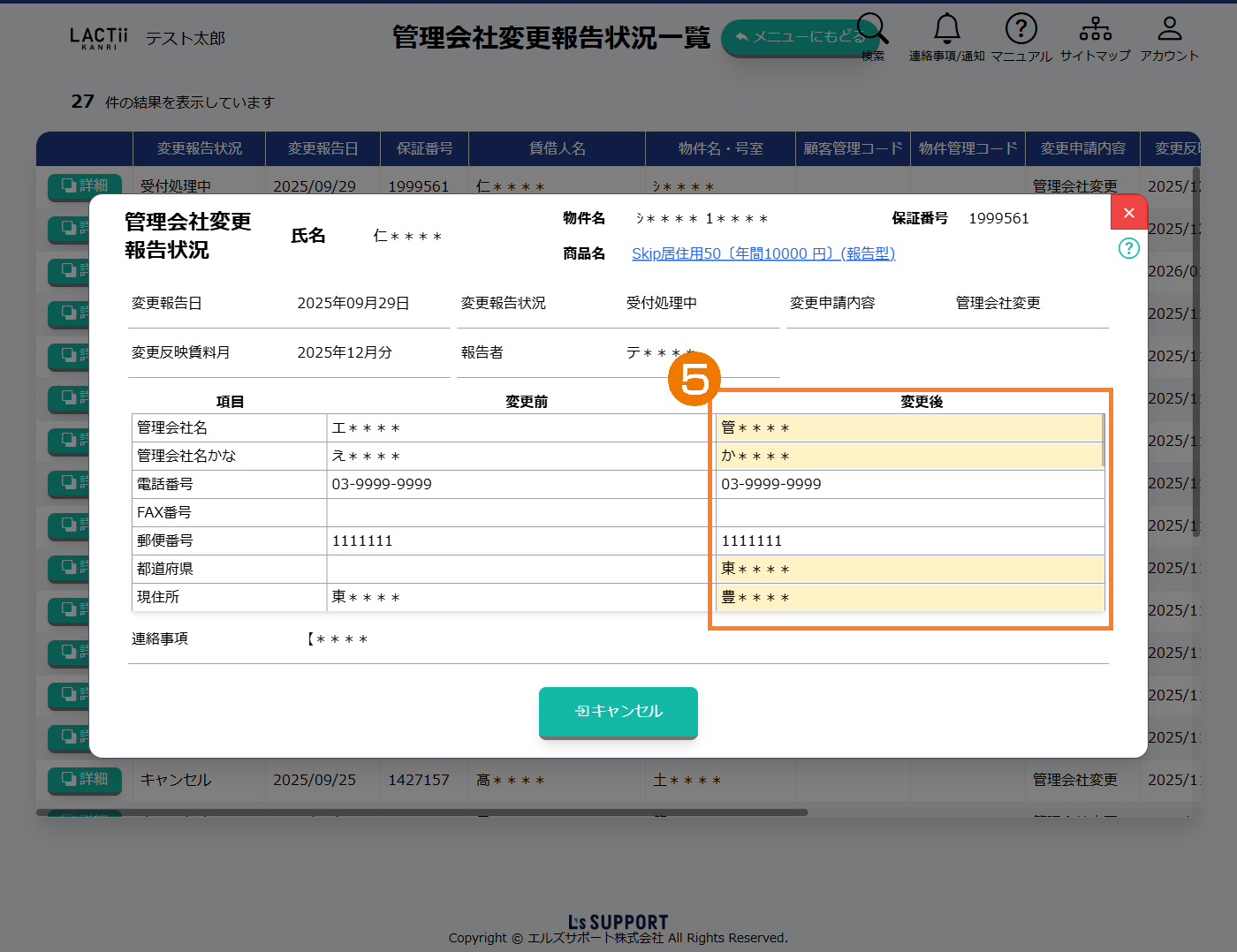Screen dimensions: 1237x952
Task: Click the green help question mark in dialog
Action: 1128,248
